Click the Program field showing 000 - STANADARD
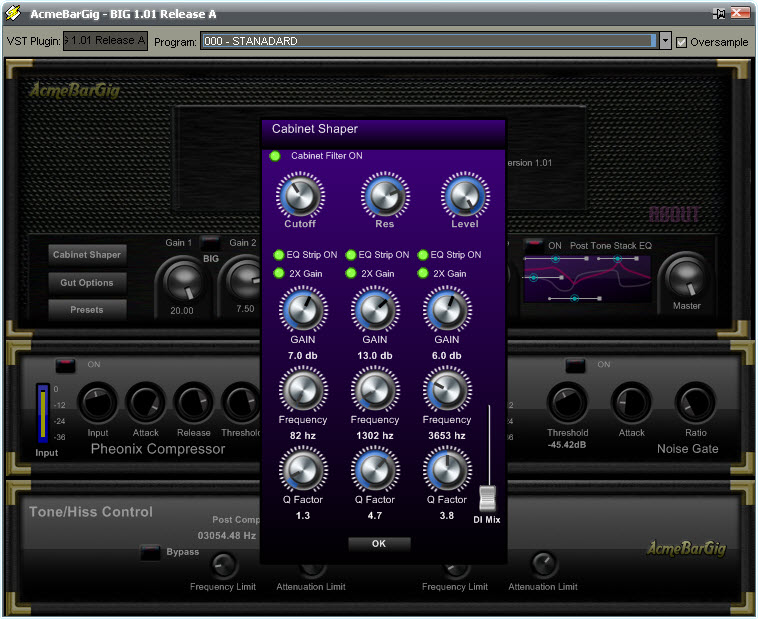Screen dimensions: 758x619 point(429,41)
